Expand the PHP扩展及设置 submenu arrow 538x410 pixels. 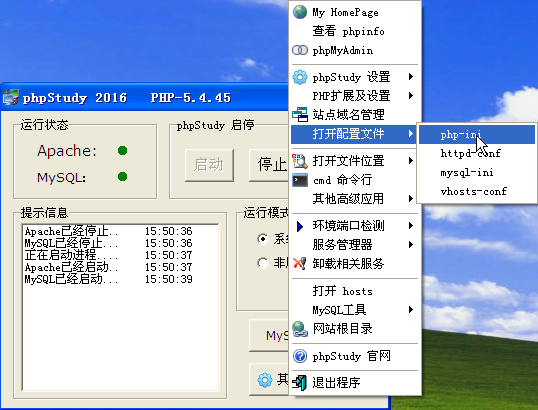[x=411, y=95]
